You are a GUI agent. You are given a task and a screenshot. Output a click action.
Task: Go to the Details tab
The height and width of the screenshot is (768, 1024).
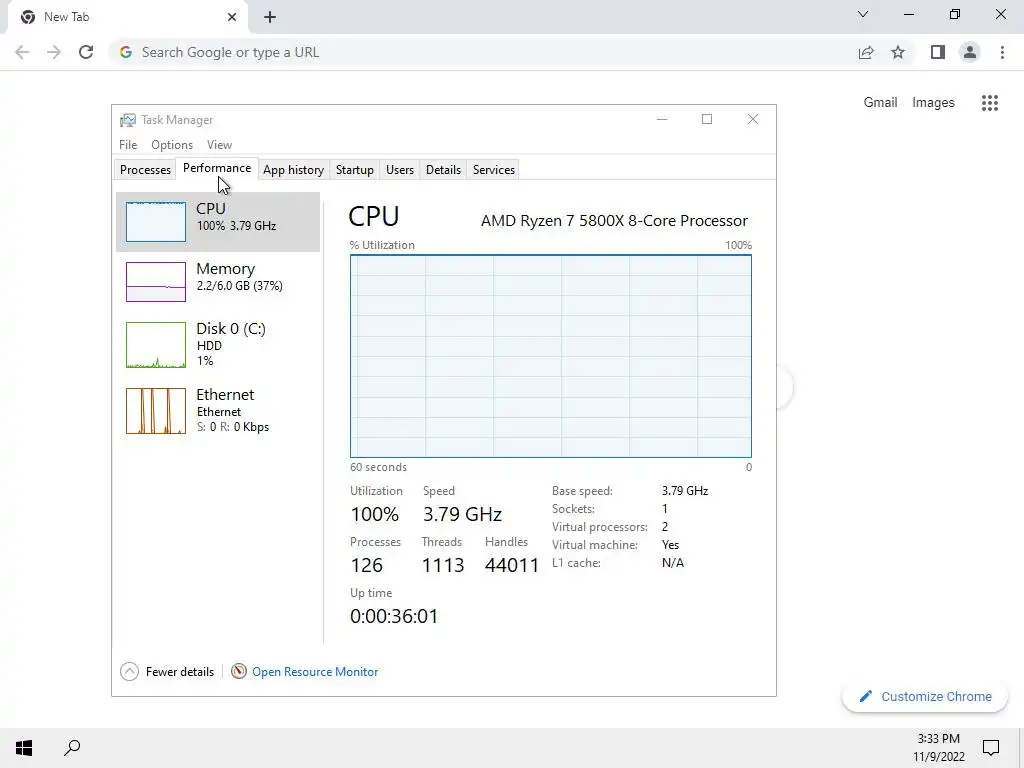point(443,170)
